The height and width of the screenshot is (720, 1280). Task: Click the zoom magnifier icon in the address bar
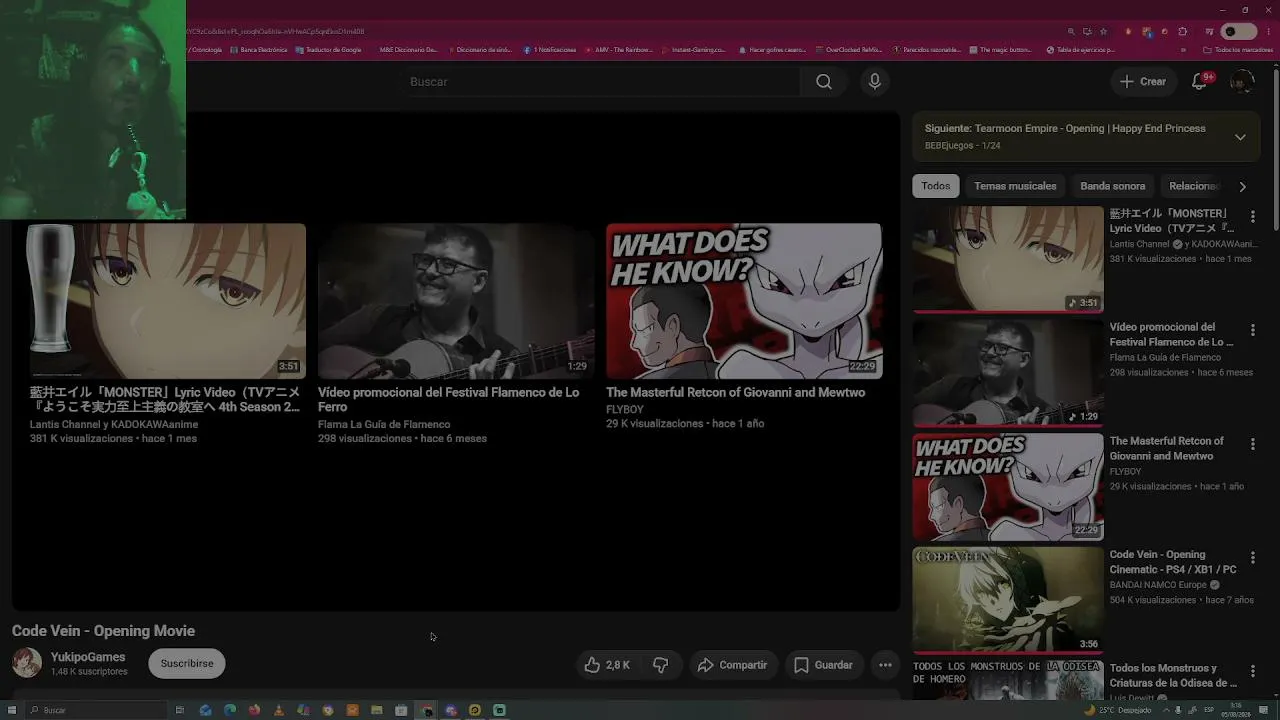coord(1072,32)
